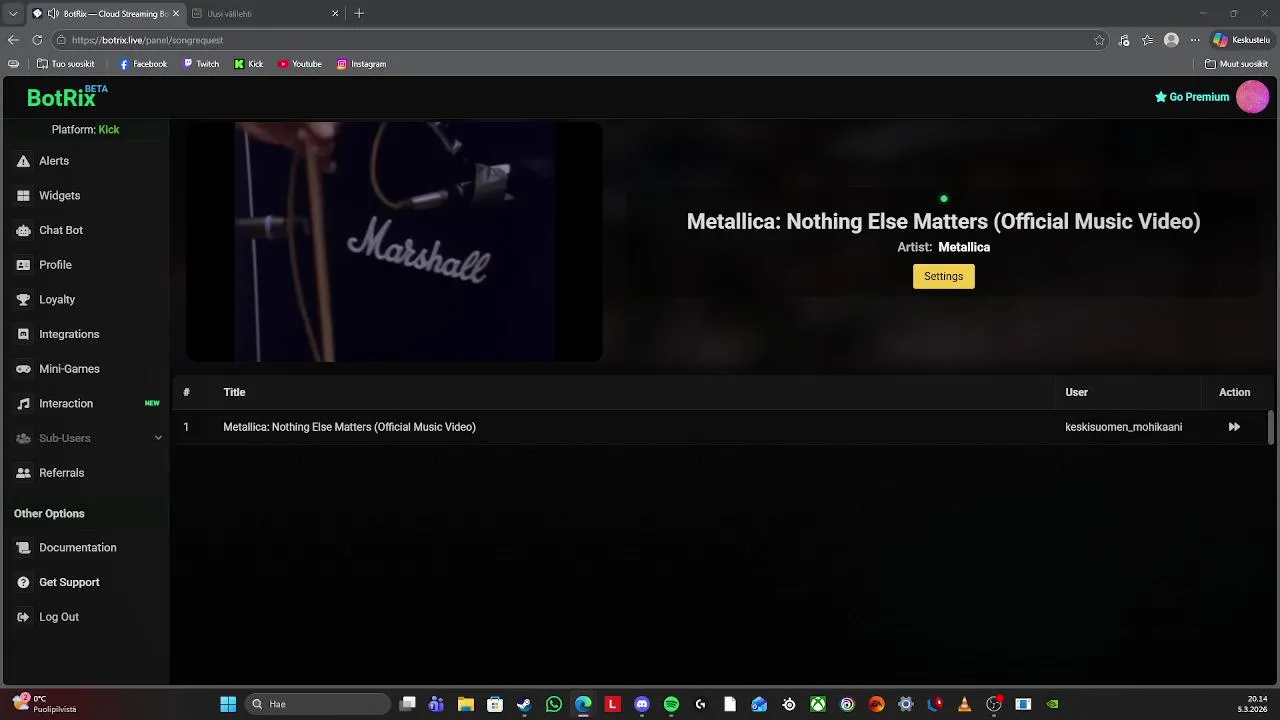Open the Spotify icon in taskbar
Screen dimensions: 1280x720
pos(671,704)
